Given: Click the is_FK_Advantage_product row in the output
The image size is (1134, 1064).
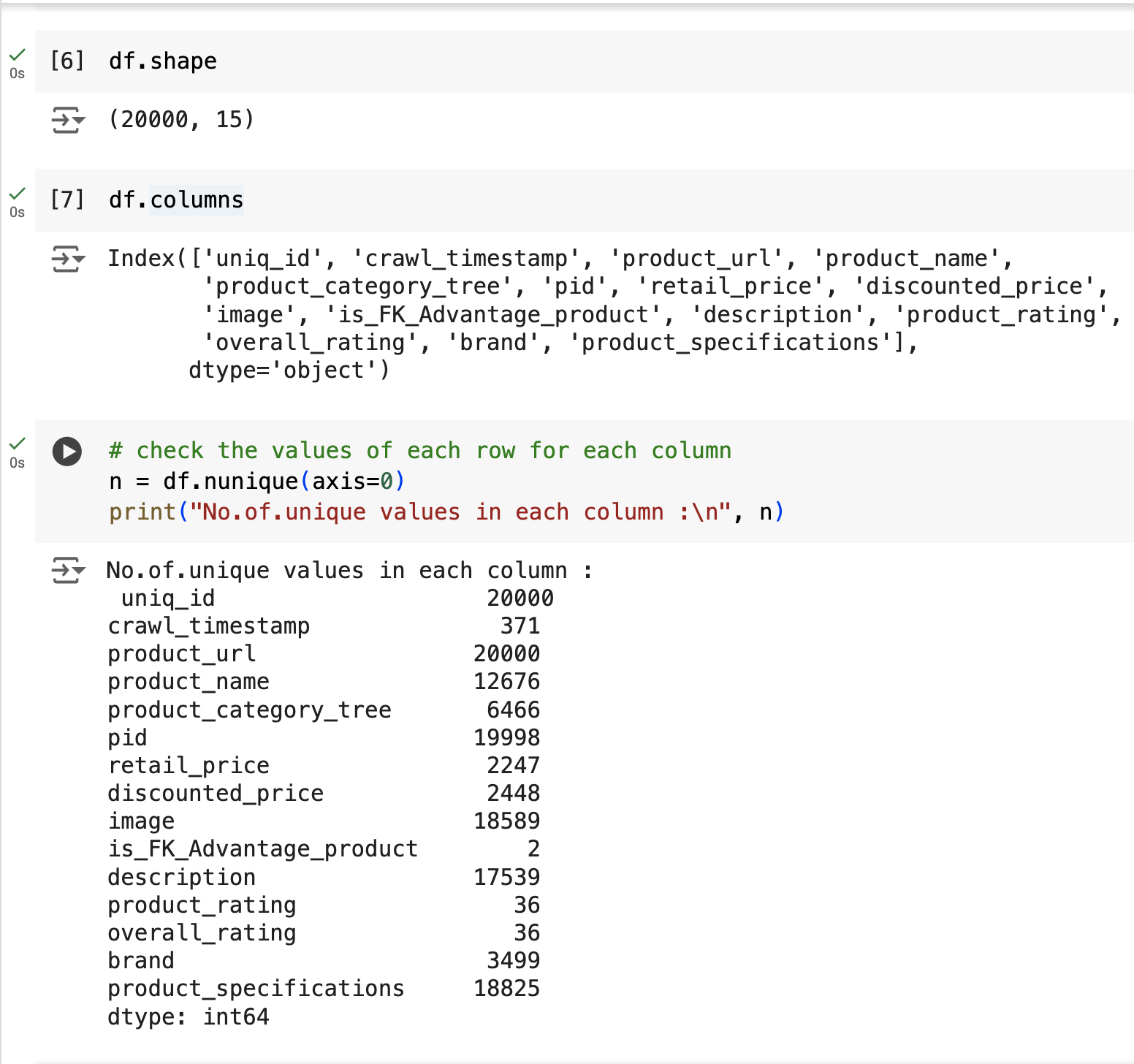Looking at the screenshot, I should (262, 848).
